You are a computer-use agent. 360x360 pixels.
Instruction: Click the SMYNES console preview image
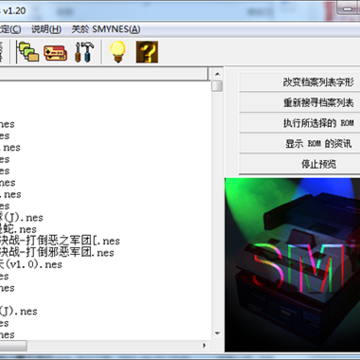pos(292,265)
